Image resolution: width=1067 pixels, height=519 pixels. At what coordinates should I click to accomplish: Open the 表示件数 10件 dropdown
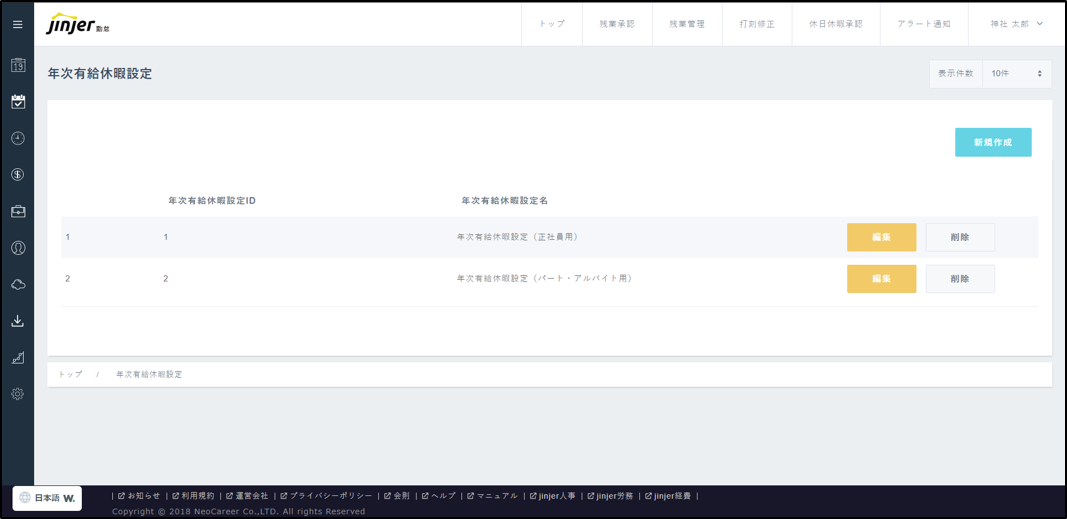coord(1016,74)
